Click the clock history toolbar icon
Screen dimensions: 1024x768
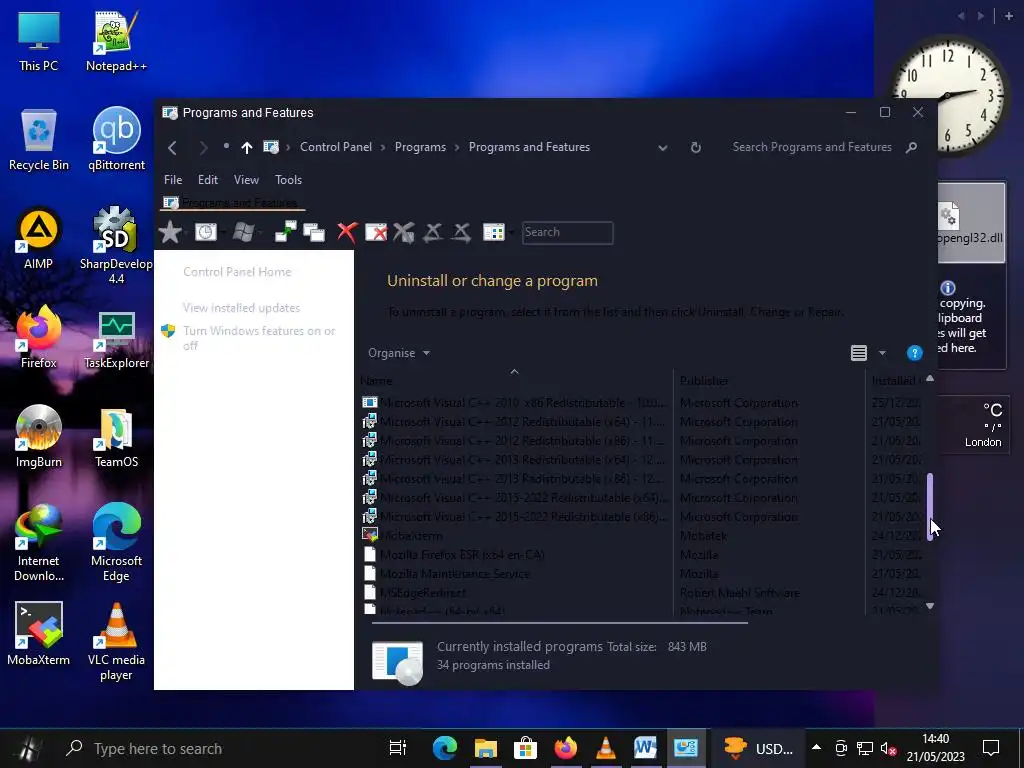click(206, 232)
